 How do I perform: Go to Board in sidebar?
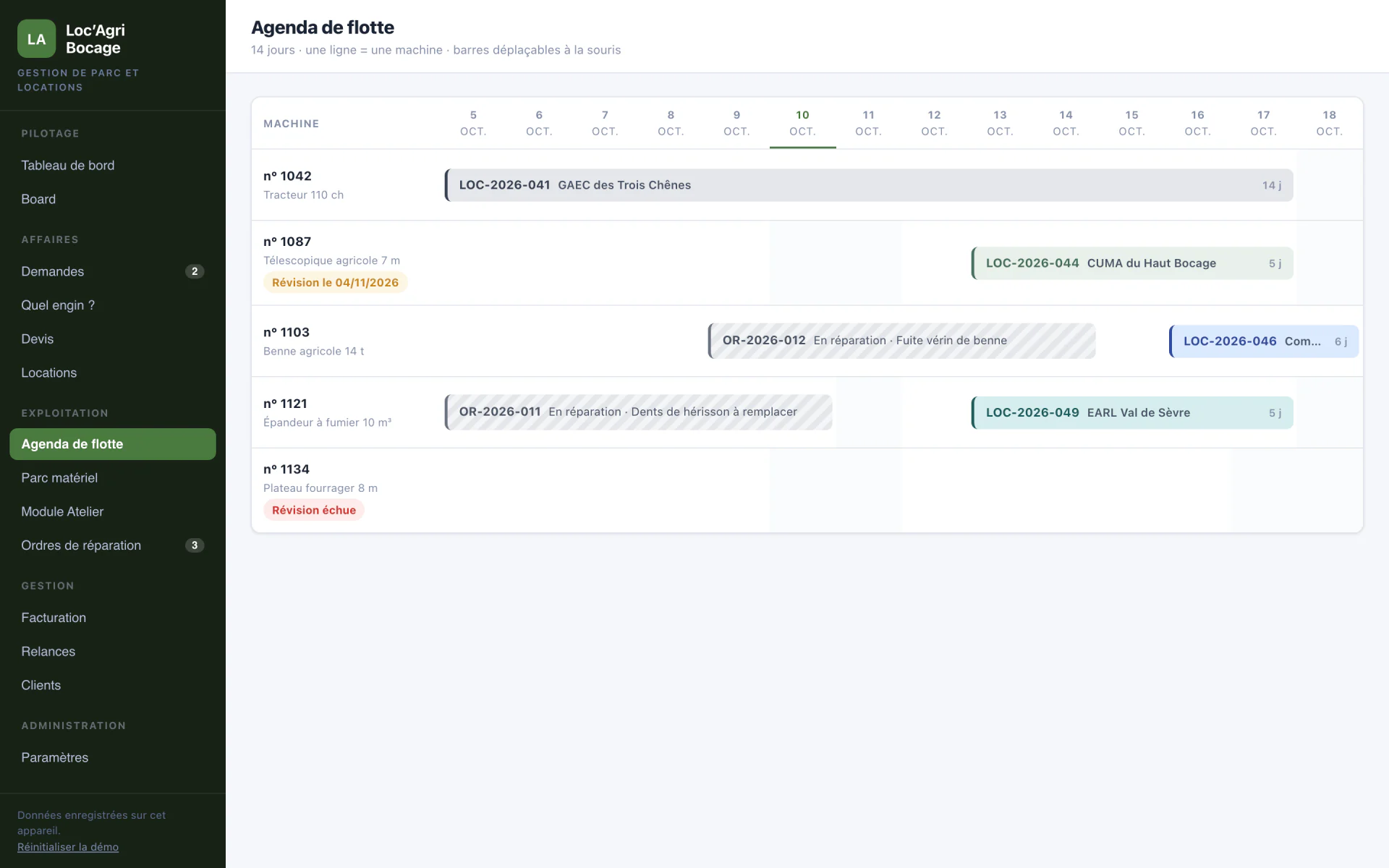(x=113, y=199)
